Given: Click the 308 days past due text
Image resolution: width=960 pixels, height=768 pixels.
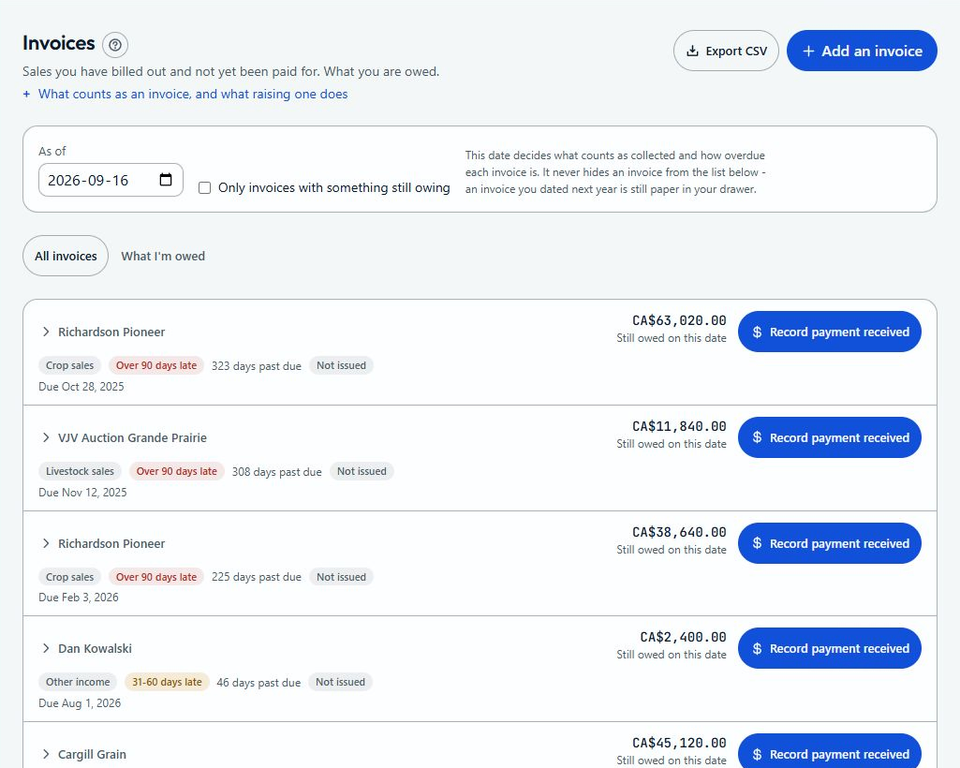Looking at the screenshot, I should pyautogui.click(x=277, y=472).
